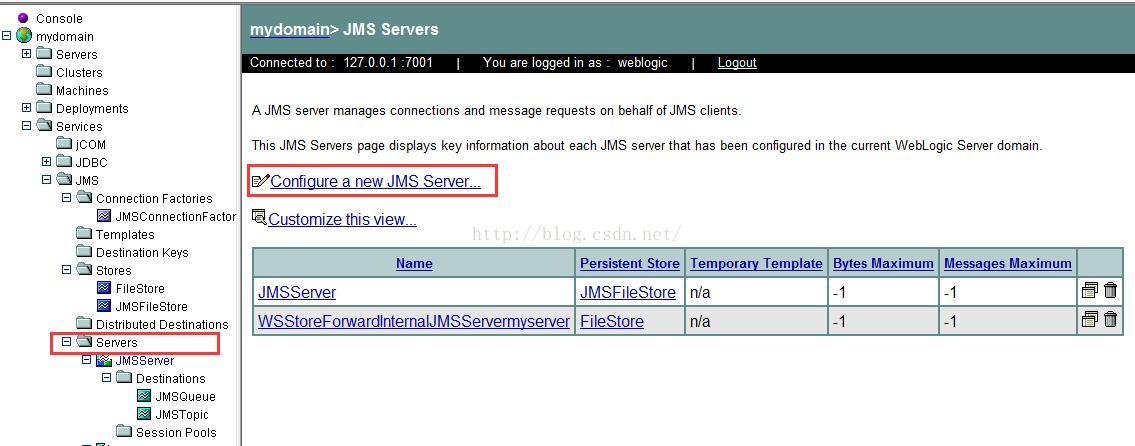Click the JMSFileStore icon in Stores tree
This screenshot has height=446, width=1135.
[104, 306]
